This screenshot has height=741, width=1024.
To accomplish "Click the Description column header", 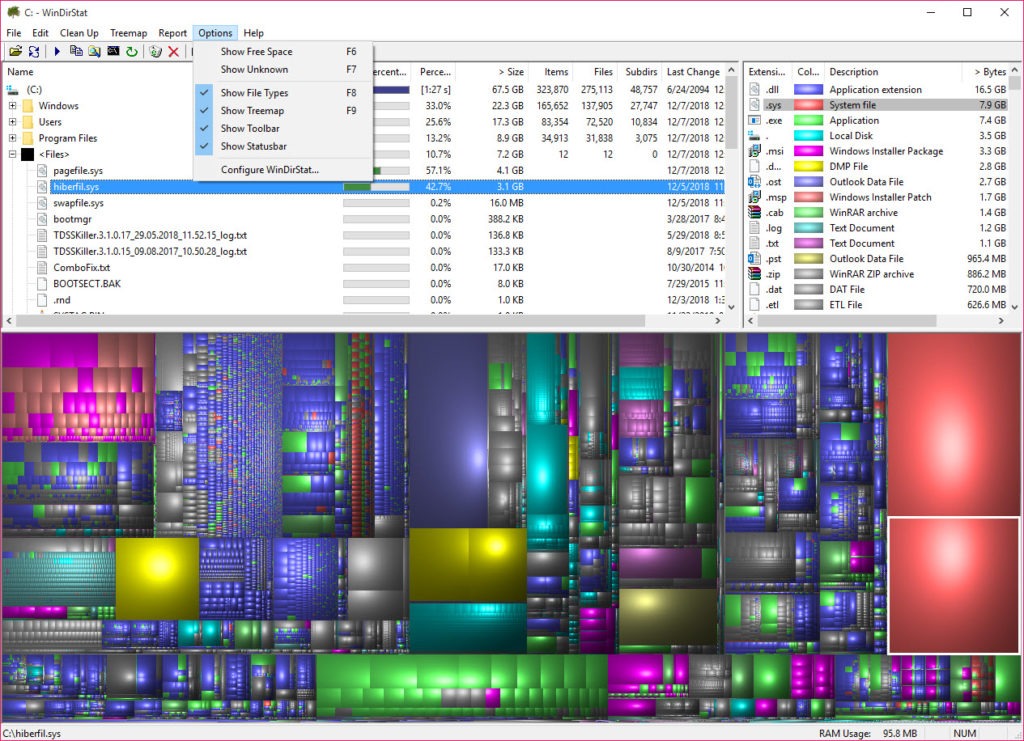I will click(x=893, y=72).
